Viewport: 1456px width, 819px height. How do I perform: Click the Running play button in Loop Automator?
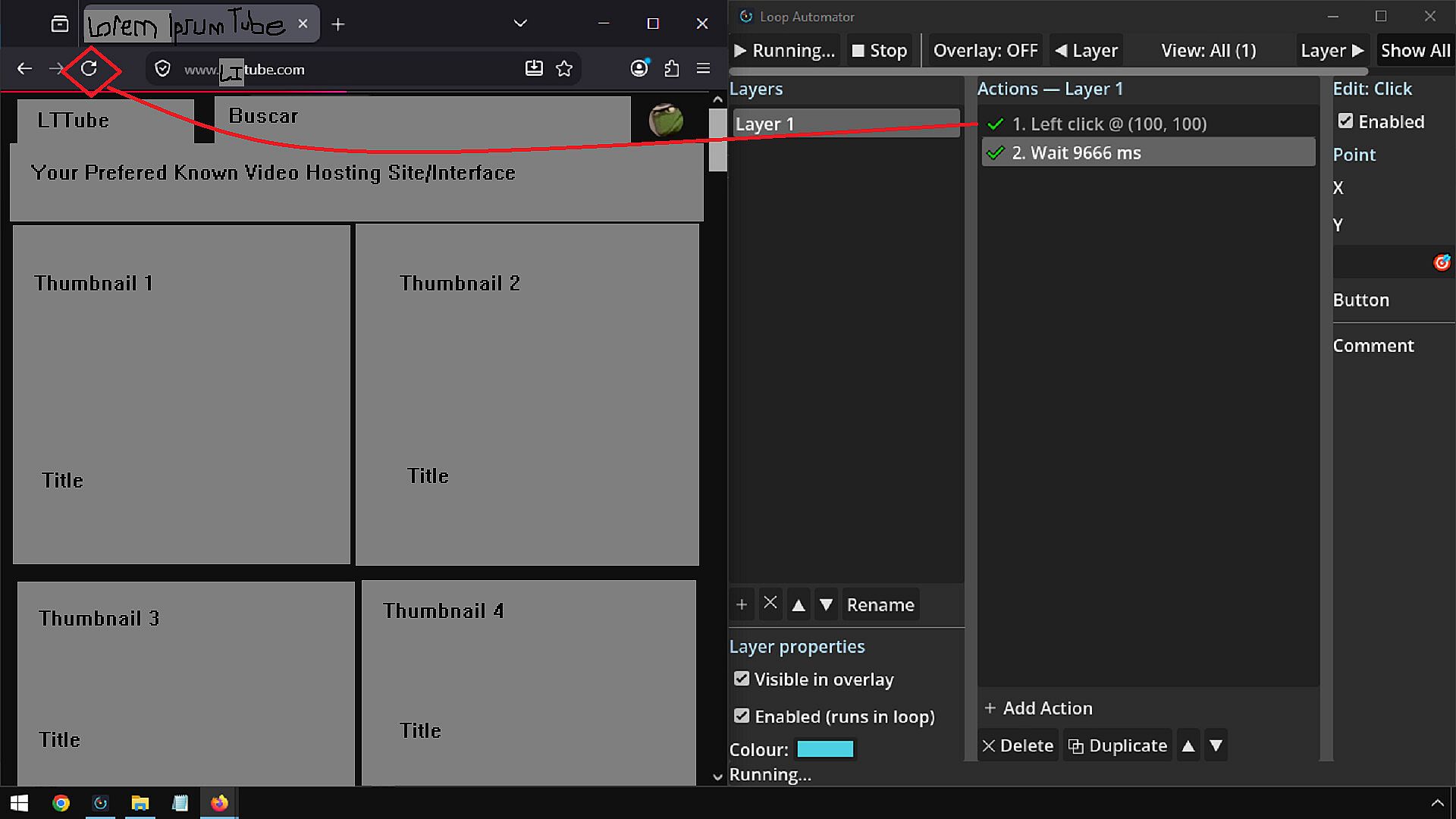[x=784, y=51]
